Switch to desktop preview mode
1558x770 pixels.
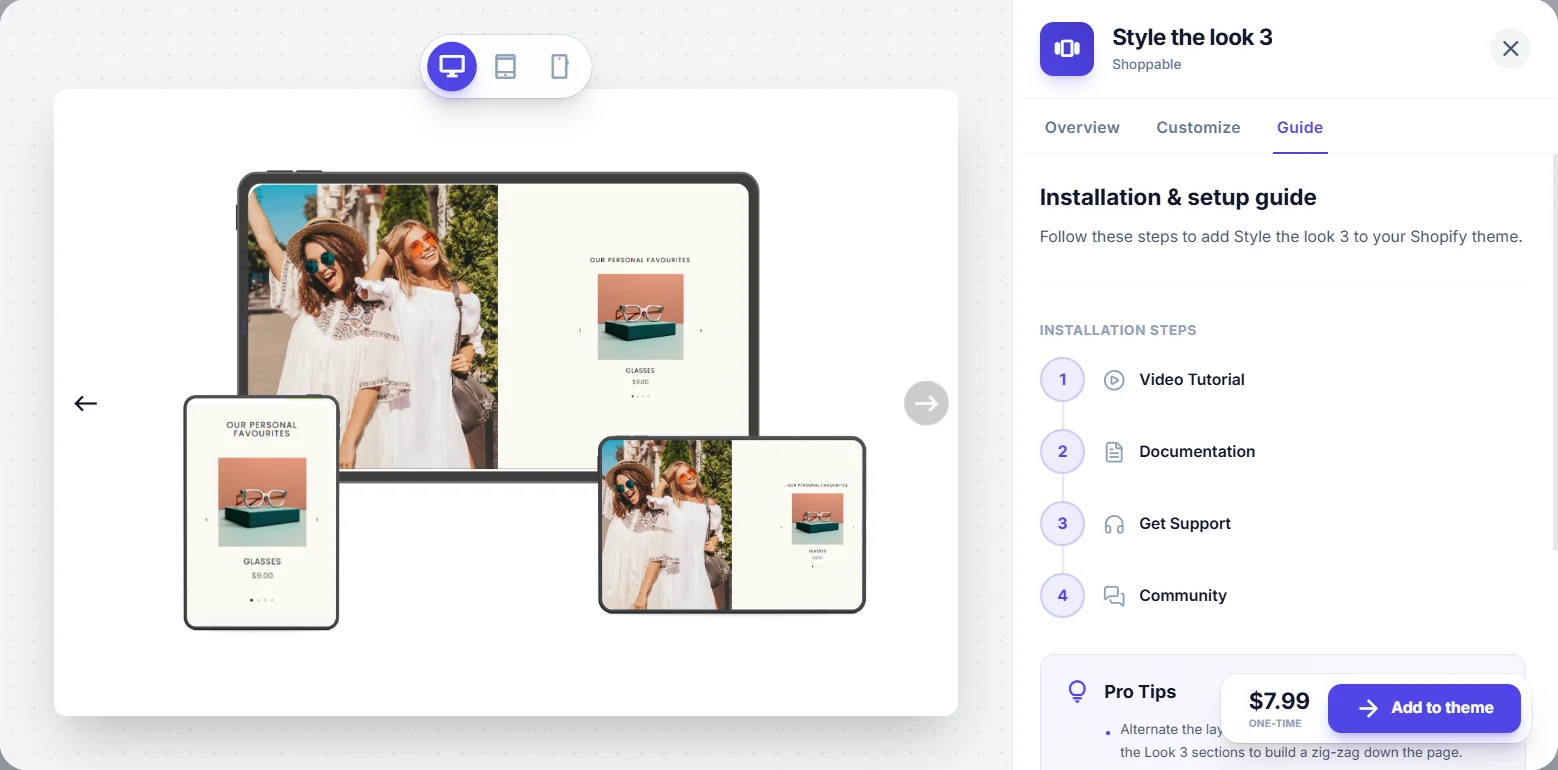click(x=452, y=67)
